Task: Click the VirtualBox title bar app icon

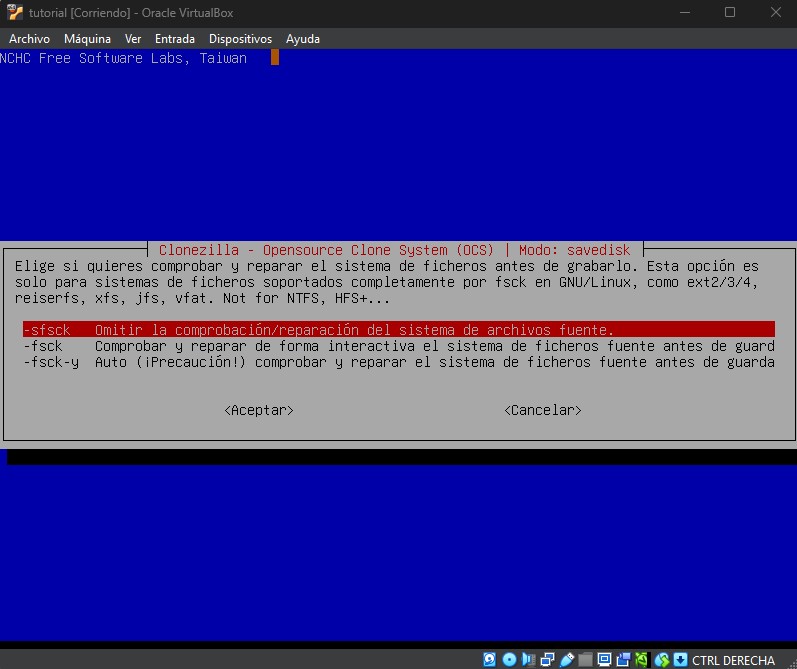Action: (15, 12)
